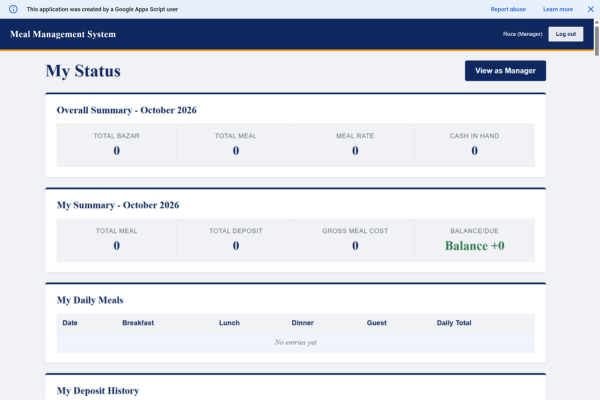600x400 pixels.
Task: Click the Log out button
Action: pyautogui.click(x=566, y=34)
